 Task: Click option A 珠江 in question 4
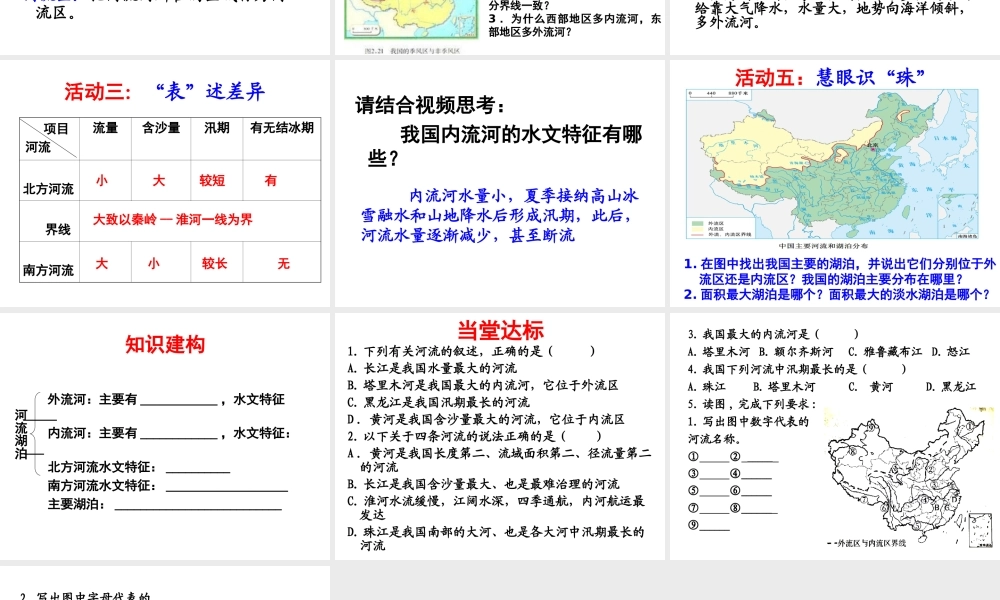click(706, 387)
